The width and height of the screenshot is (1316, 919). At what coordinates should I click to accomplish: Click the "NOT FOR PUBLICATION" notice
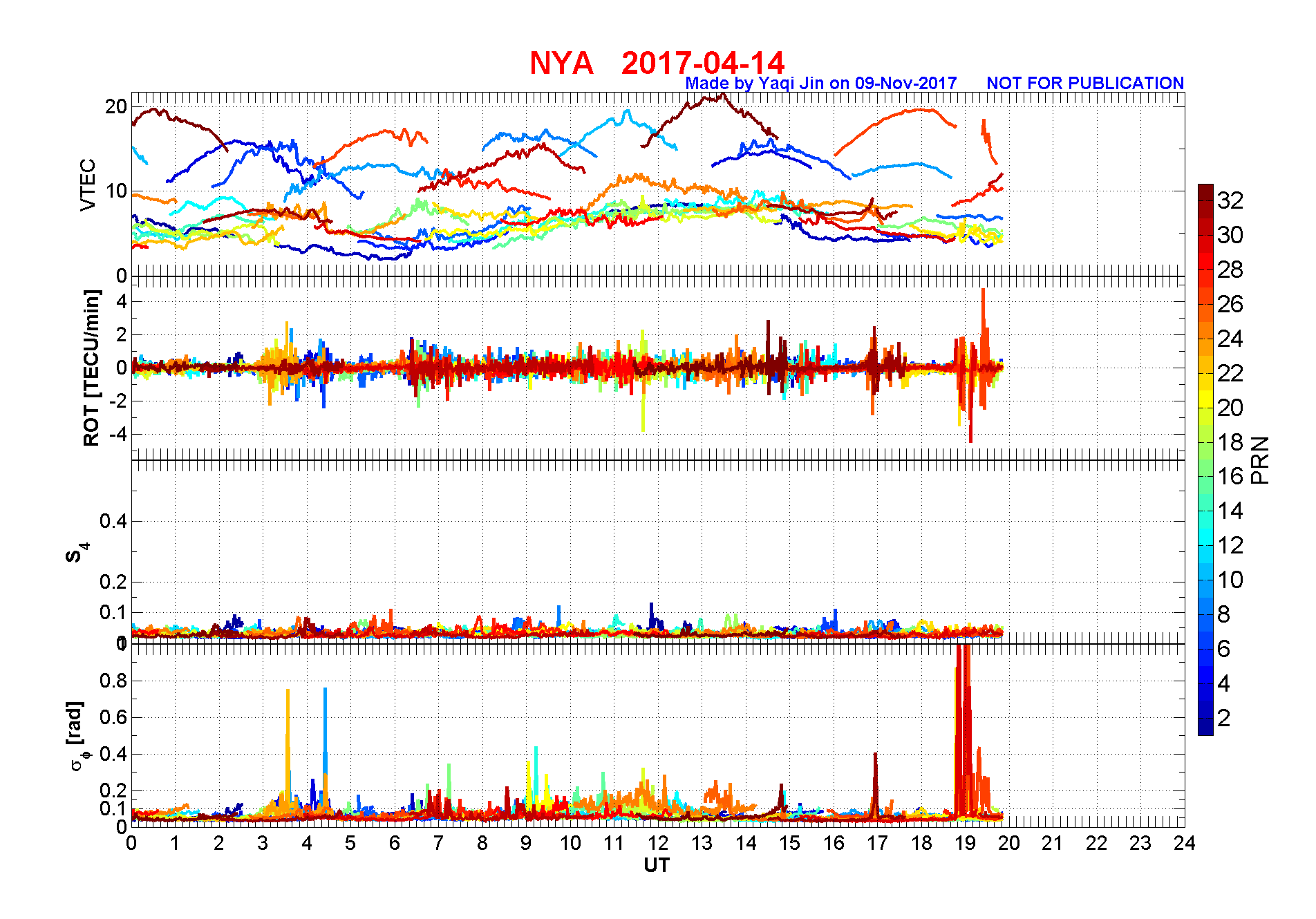(1085, 84)
